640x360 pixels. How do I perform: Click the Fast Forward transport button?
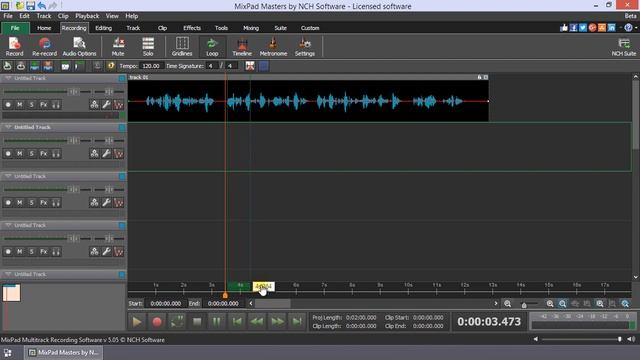(277, 322)
